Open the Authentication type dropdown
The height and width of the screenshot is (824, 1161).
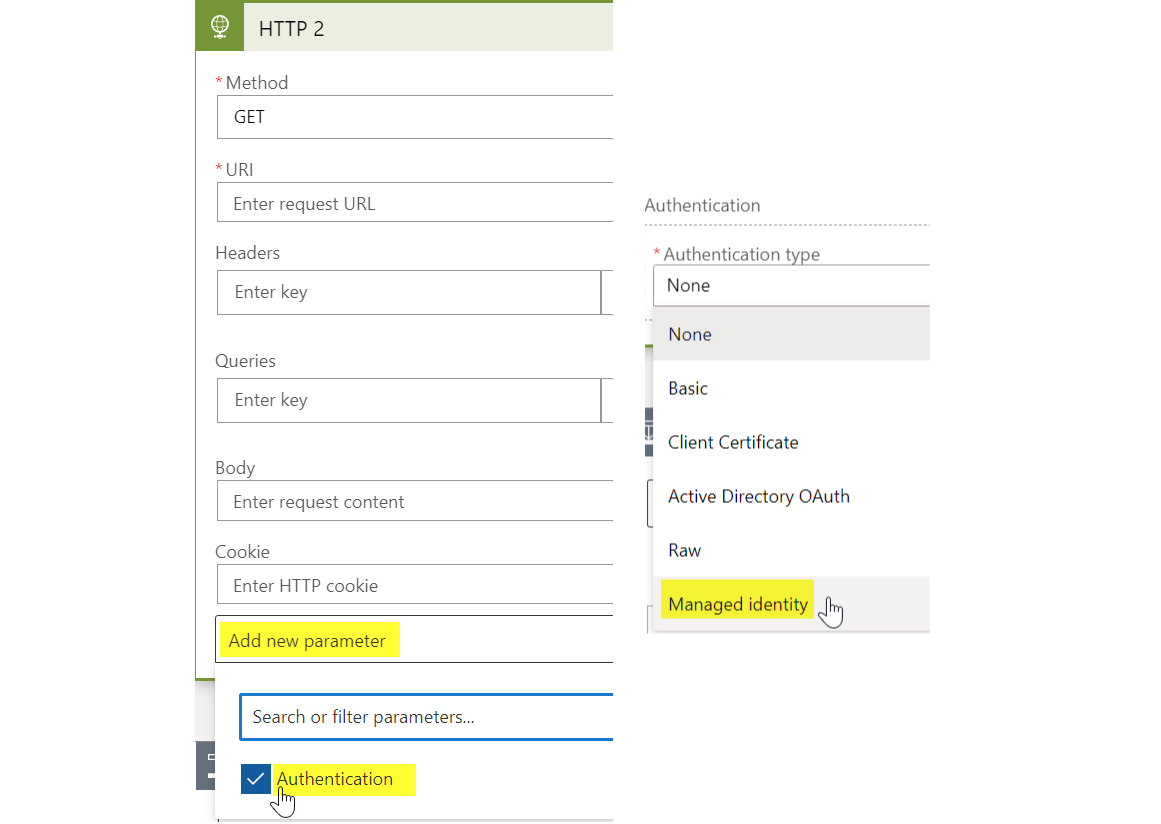[x=791, y=286]
